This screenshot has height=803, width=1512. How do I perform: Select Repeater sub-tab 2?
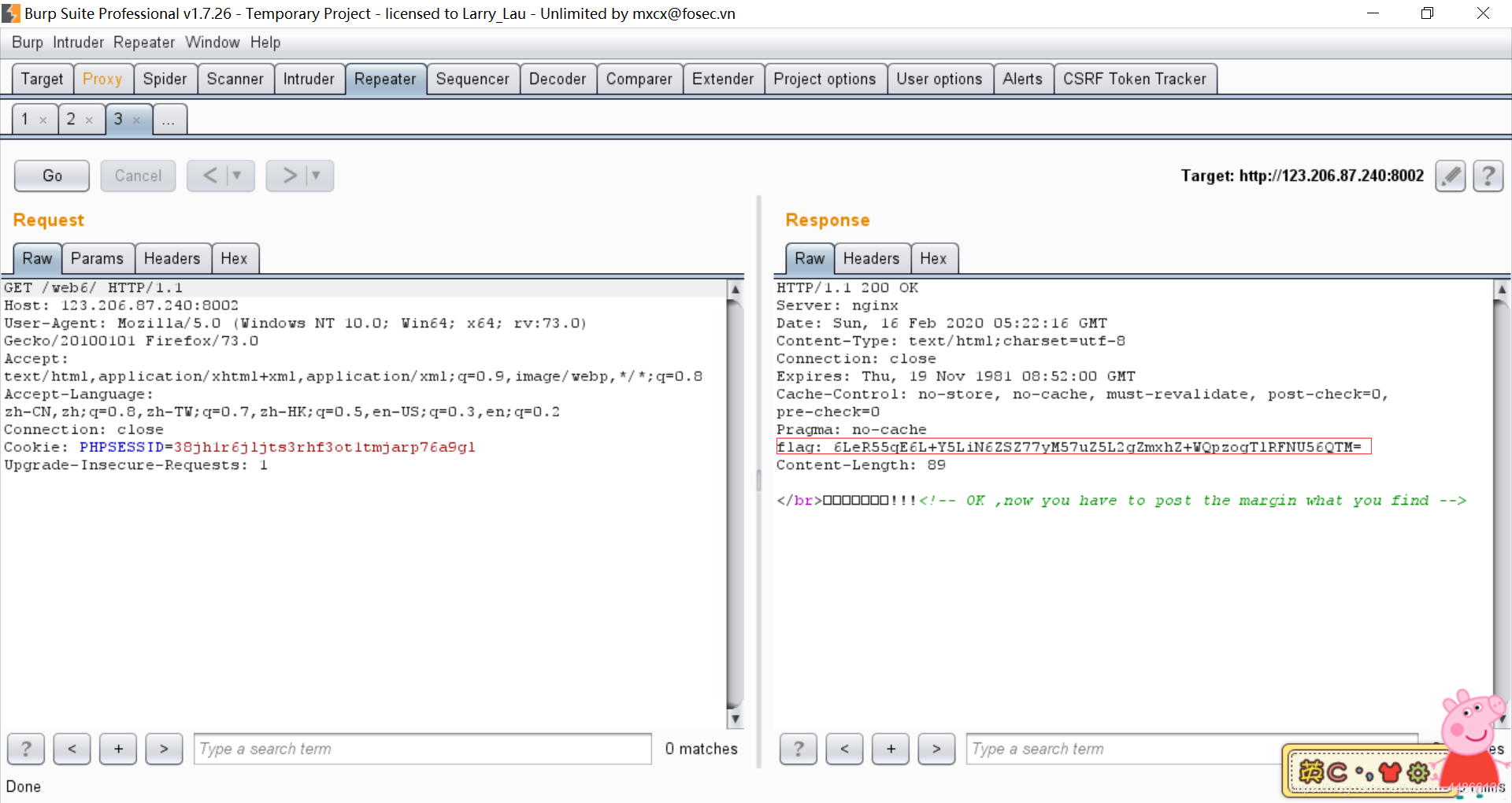click(x=71, y=120)
